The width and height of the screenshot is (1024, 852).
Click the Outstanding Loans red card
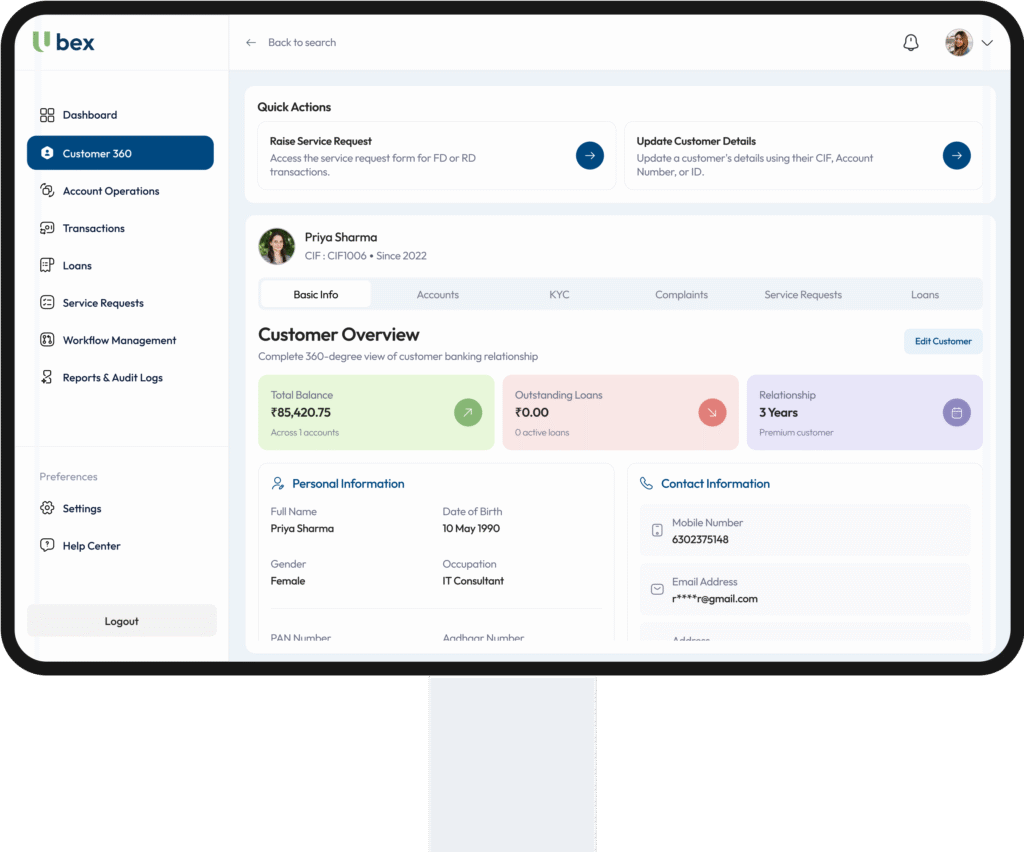620,412
